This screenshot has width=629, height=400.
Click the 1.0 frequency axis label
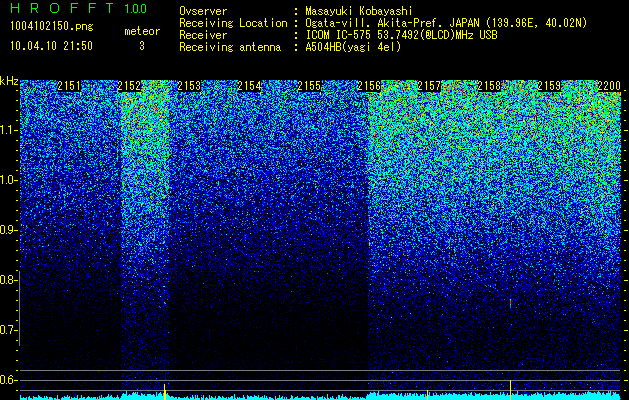(x=9, y=181)
